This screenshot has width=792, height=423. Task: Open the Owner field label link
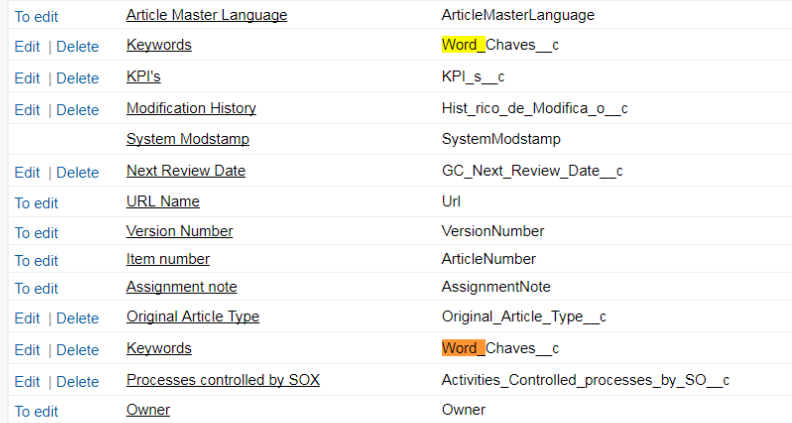coord(148,410)
